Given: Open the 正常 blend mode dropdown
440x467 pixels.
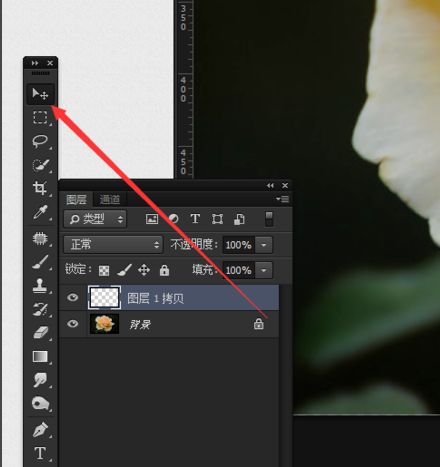Looking at the screenshot, I should (113, 245).
